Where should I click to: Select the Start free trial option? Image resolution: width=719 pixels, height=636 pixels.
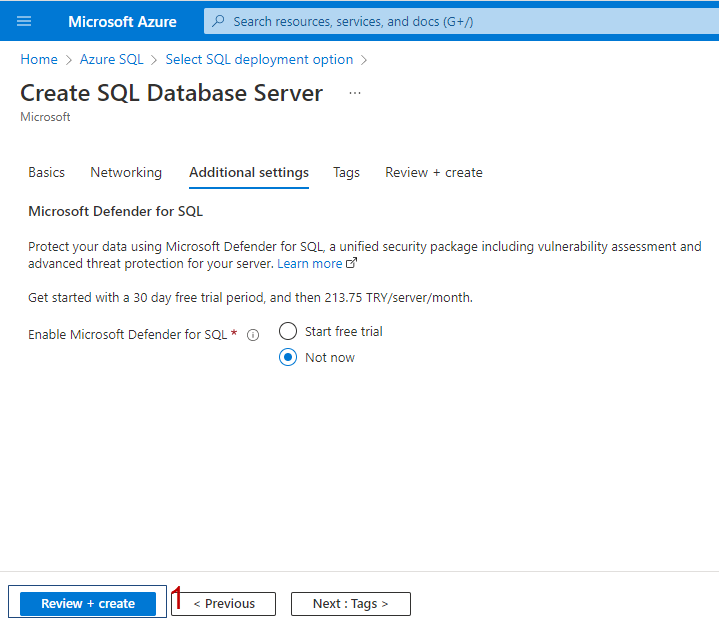point(288,331)
